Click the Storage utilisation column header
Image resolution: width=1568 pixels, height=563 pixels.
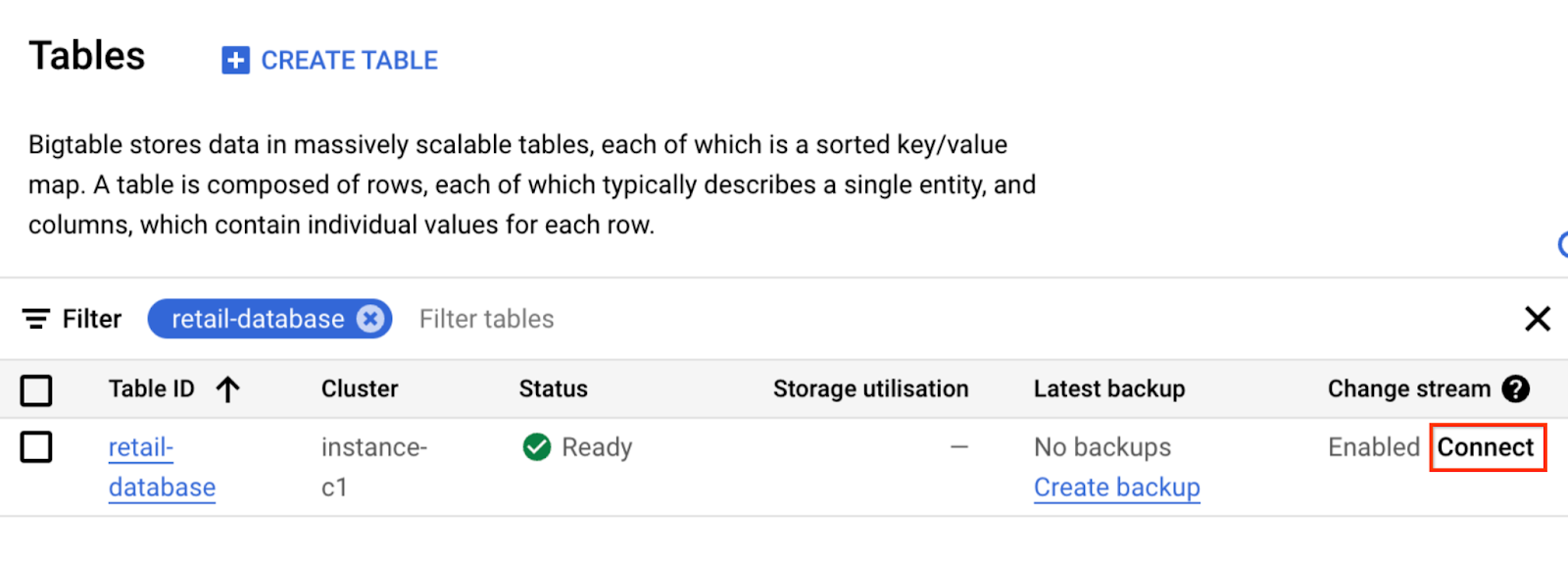click(x=870, y=389)
